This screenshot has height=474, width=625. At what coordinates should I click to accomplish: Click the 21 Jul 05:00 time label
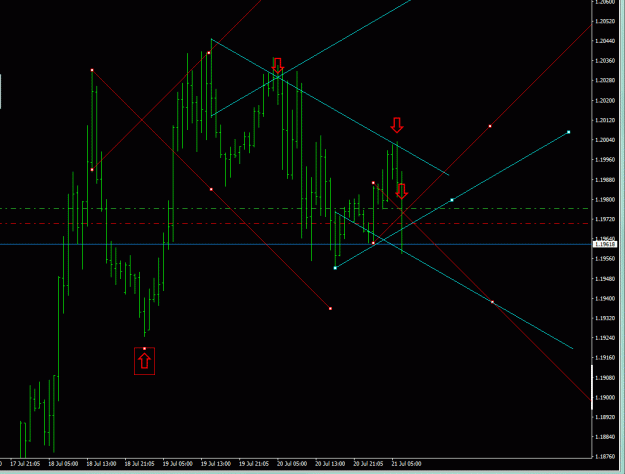click(x=407, y=464)
